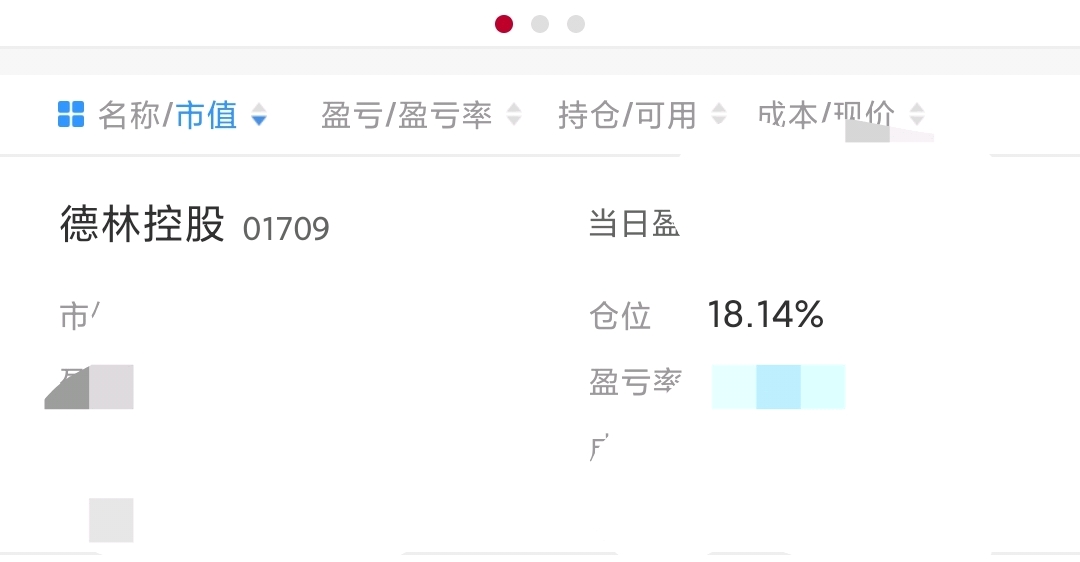
Task: Select the 持仓/可用 column header
Action: [x=627, y=115]
